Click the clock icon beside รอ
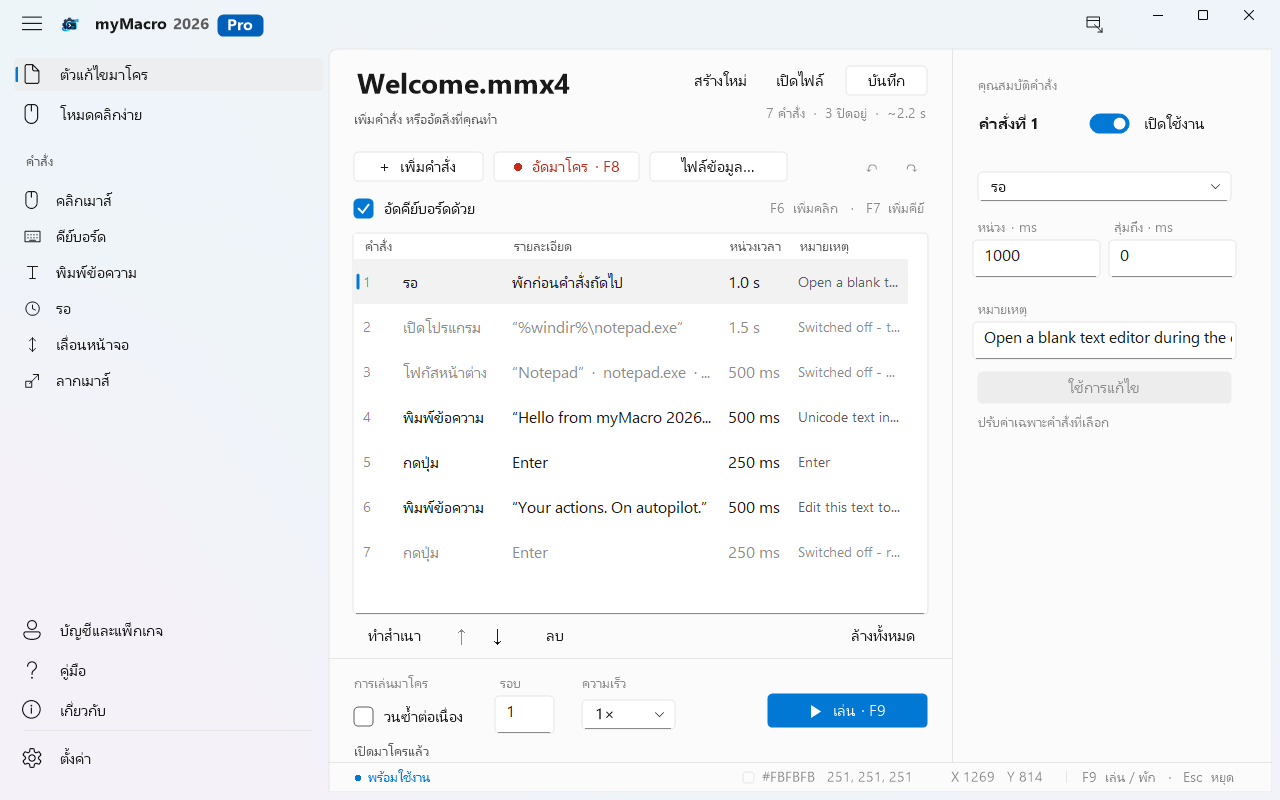Screen dimensions: 1280x800 coord(32,308)
